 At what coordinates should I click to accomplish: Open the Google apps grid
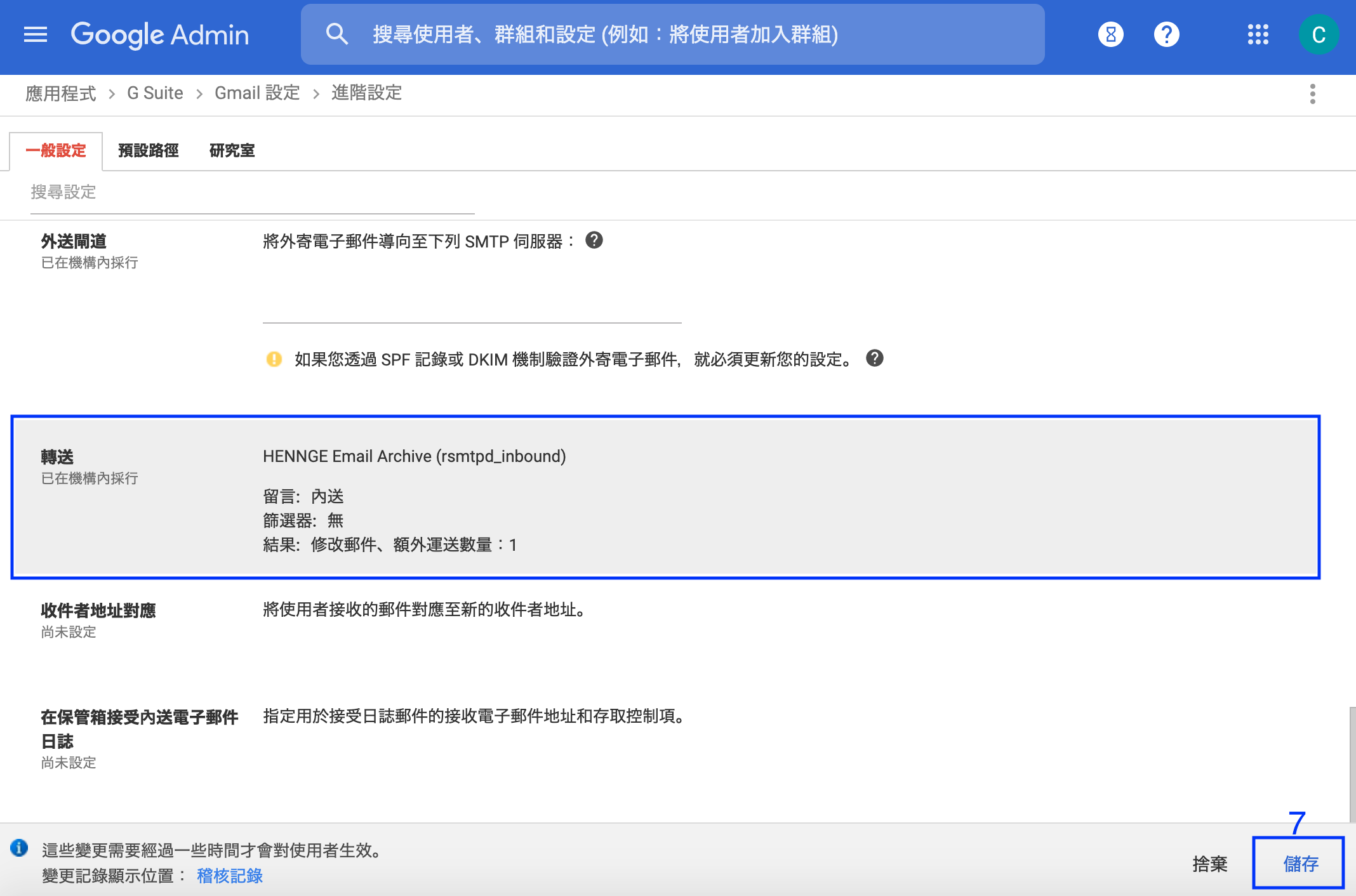point(1258,34)
